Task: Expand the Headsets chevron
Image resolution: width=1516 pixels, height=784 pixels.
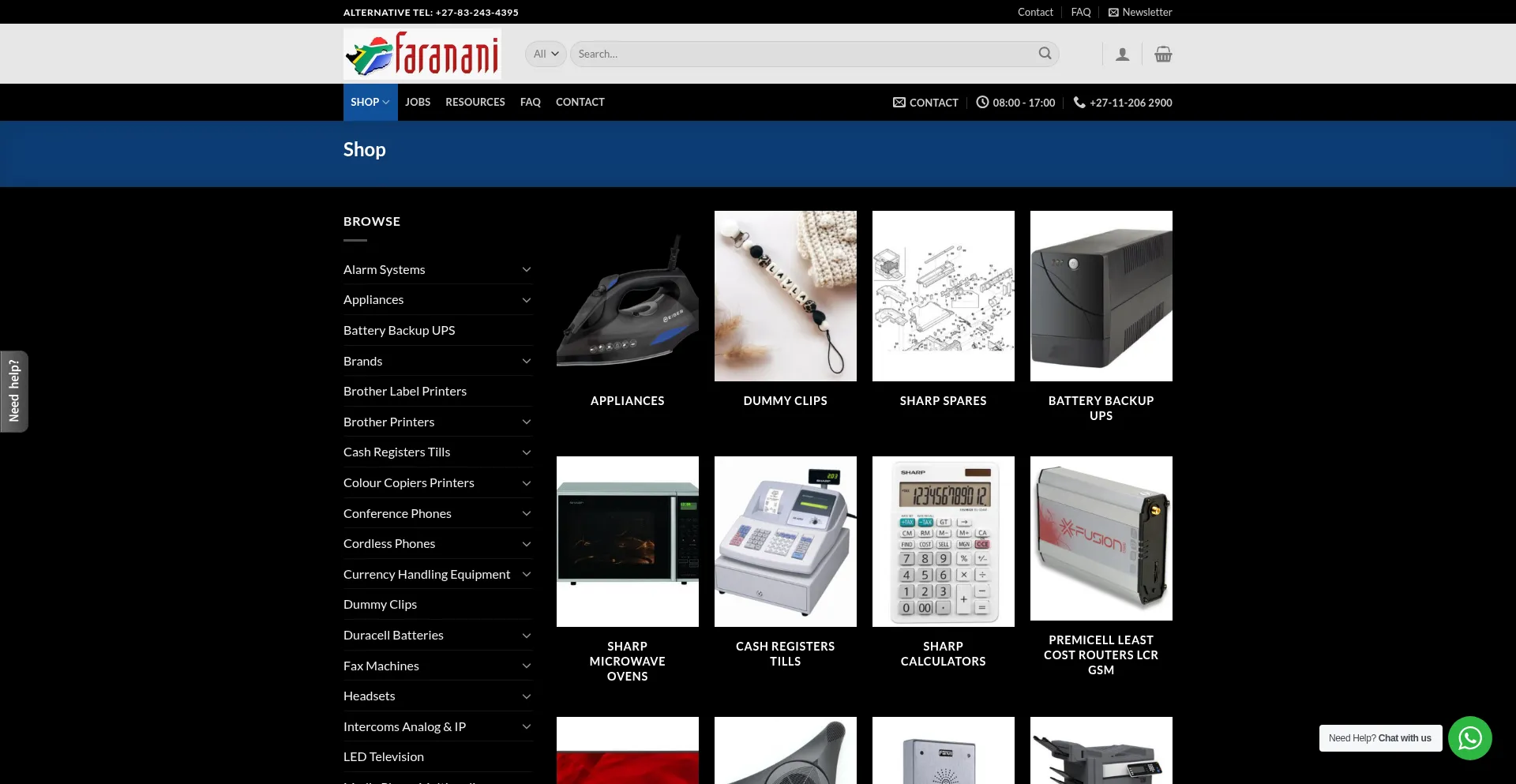Action: click(527, 696)
